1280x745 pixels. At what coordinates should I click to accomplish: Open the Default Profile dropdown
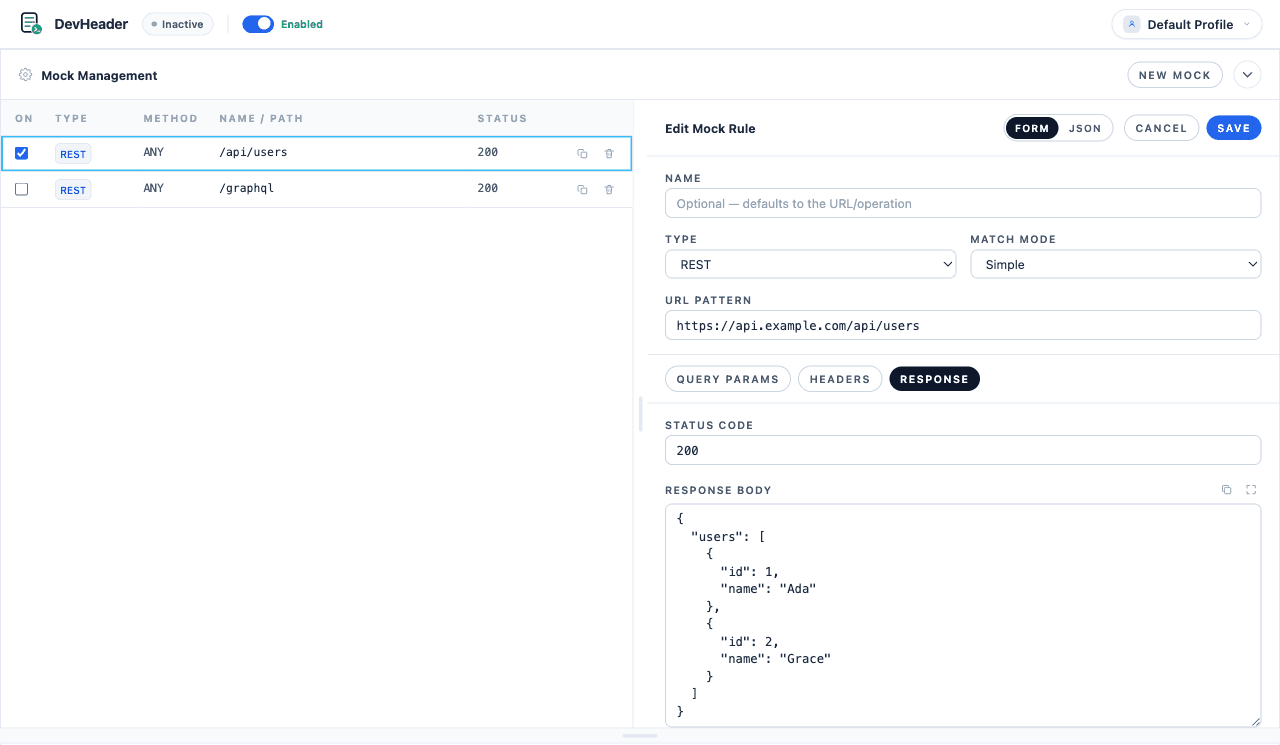pos(1187,24)
